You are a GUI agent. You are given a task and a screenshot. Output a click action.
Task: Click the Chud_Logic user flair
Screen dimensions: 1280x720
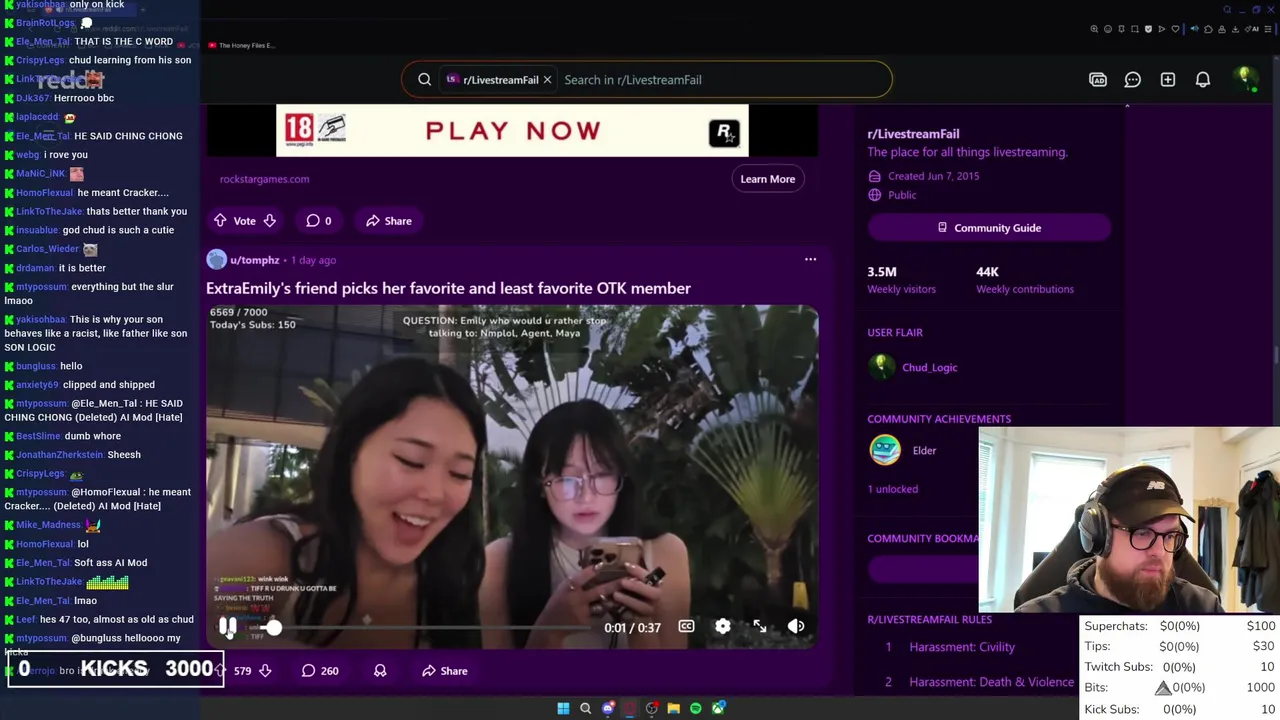[x=930, y=367]
